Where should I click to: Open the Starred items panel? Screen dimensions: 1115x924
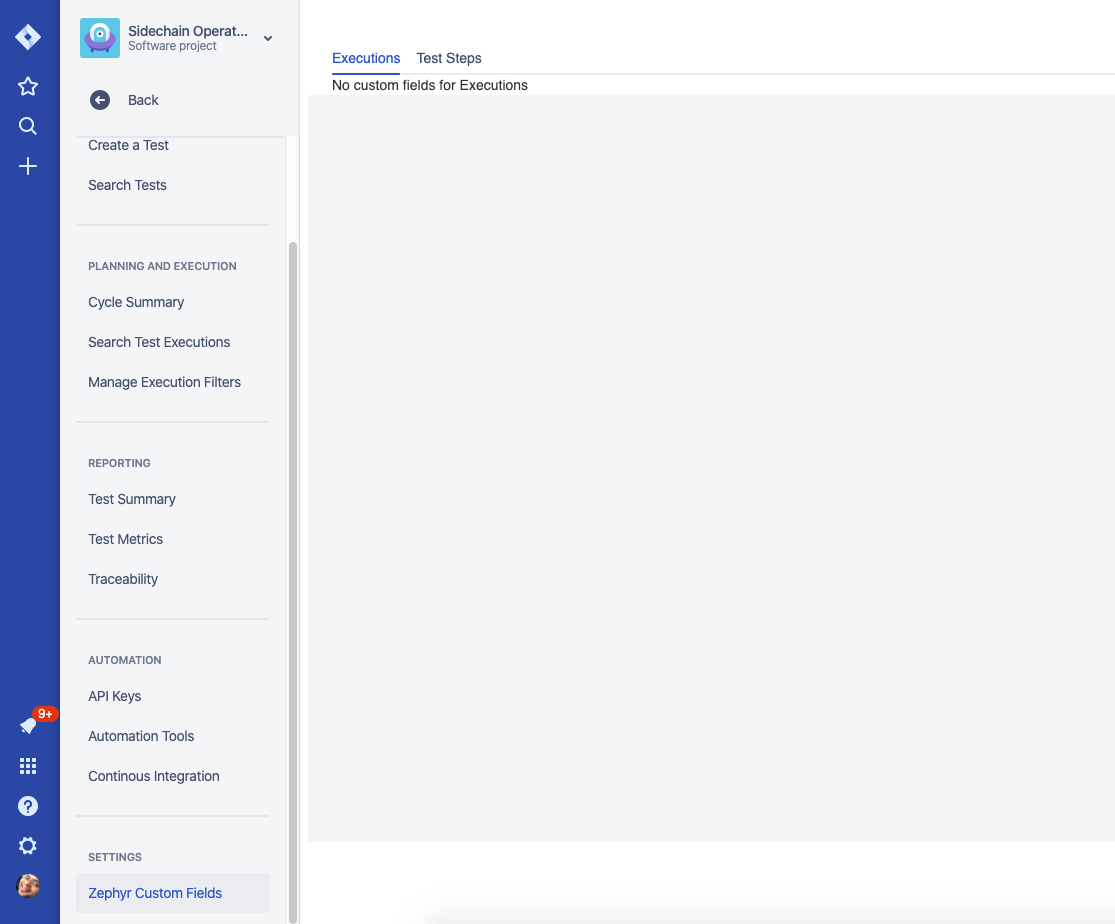(x=27, y=86)
